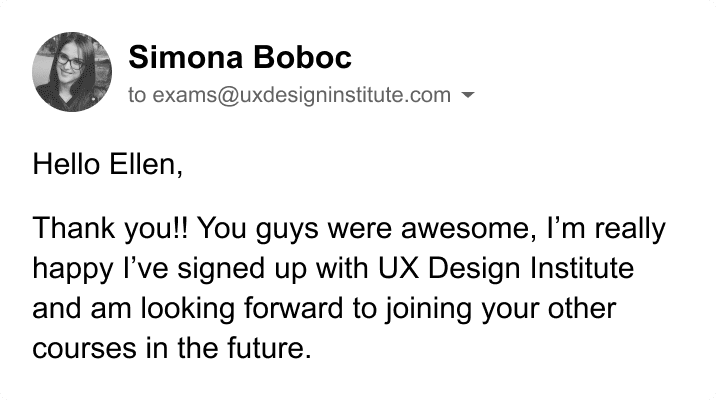
Task: Expand recipient details dropdown arrow
Action: [468, 96]
